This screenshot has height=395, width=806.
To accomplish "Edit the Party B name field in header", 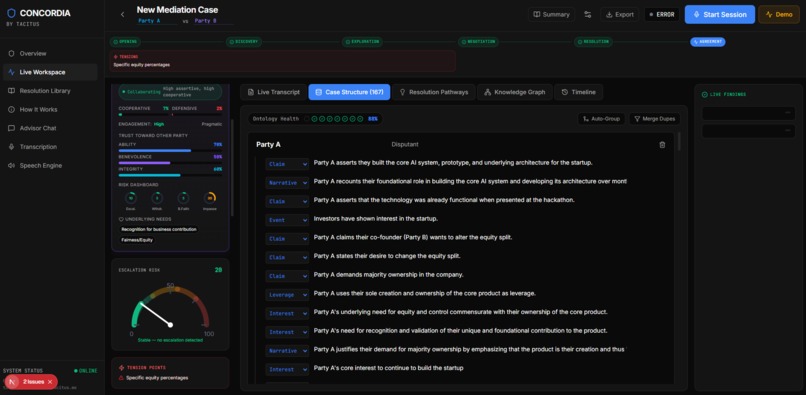I will 213,21.
